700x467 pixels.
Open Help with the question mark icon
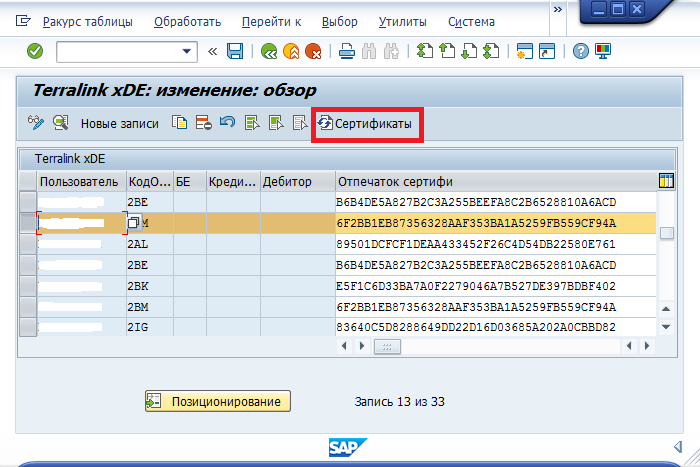(x=580, y=51)
